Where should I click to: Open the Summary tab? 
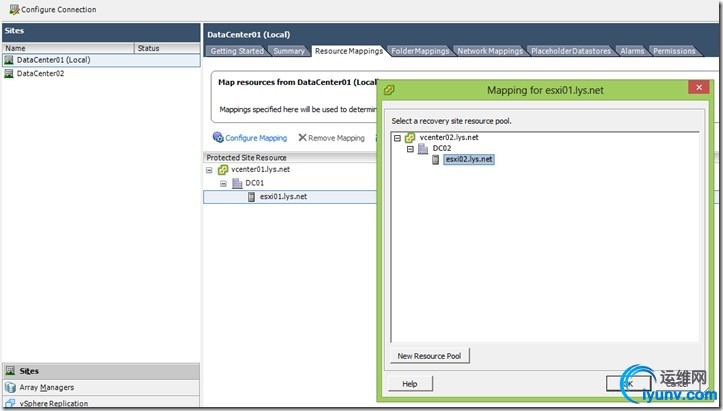click(289, 51)
